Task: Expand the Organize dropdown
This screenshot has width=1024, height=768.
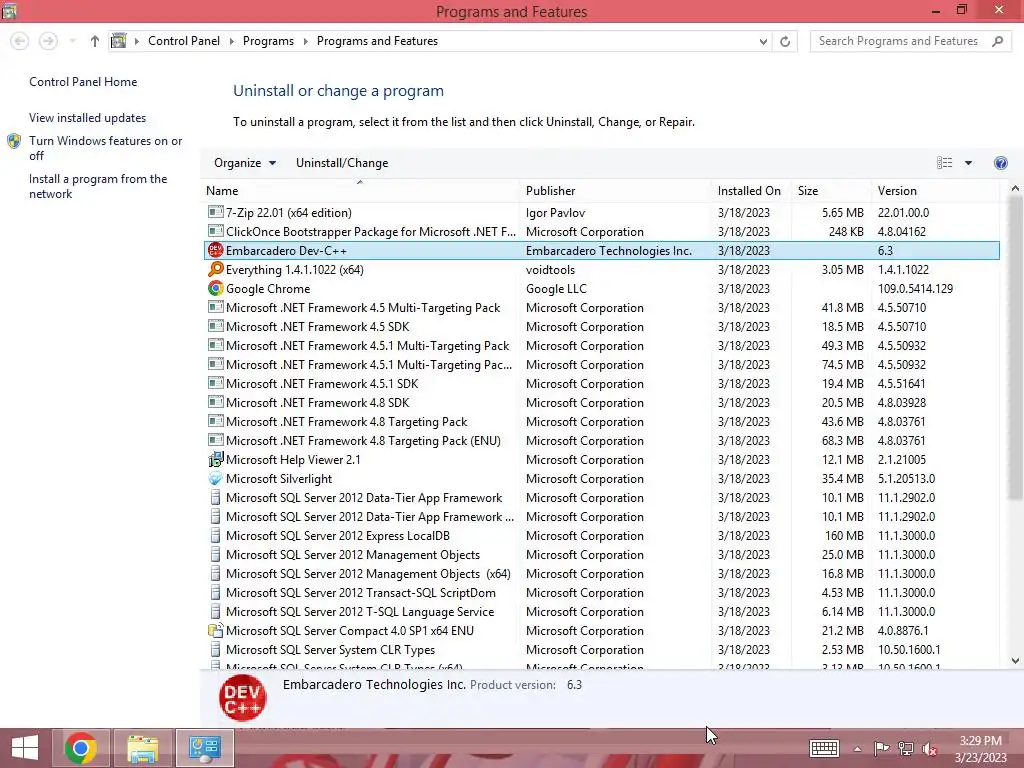Action: tap(245, 163)
